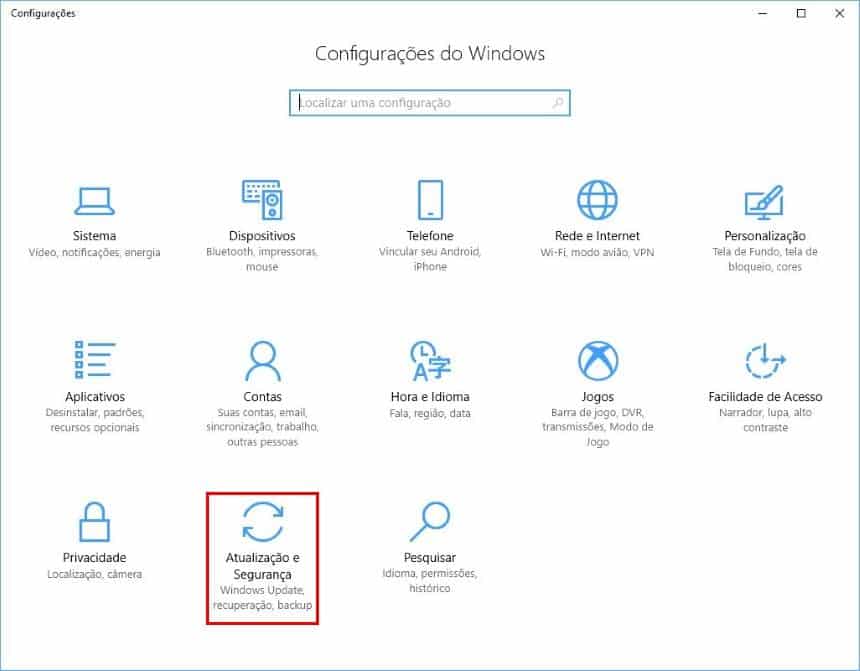Choose the 'Telefone' label

[x=430, y=236]
